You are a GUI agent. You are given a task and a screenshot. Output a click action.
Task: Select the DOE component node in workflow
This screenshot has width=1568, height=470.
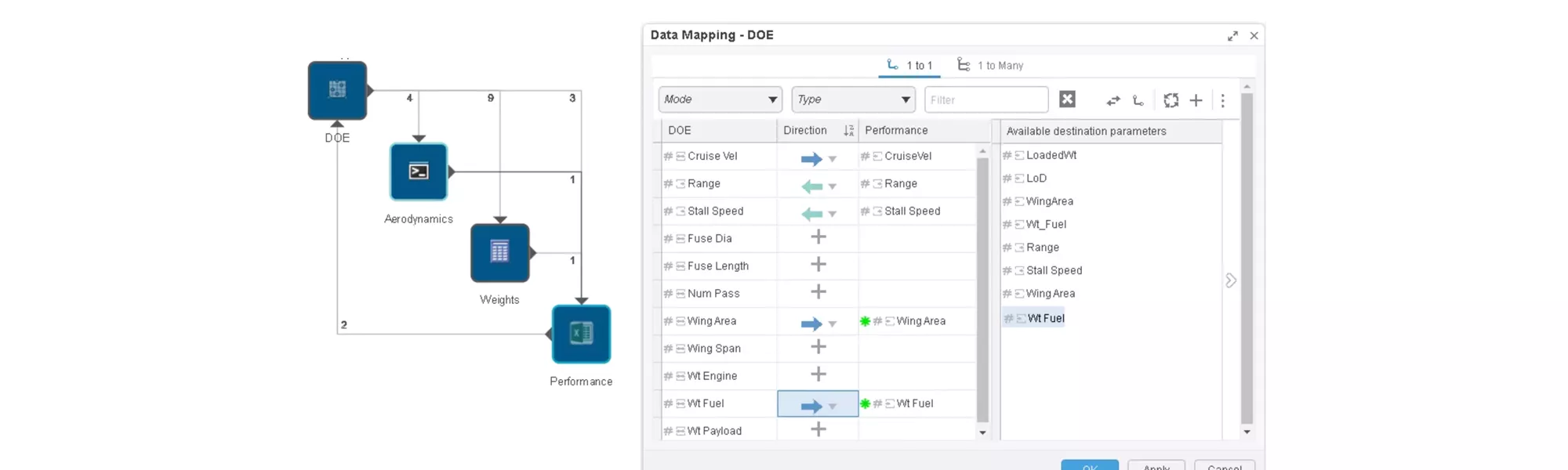(337, 91)
